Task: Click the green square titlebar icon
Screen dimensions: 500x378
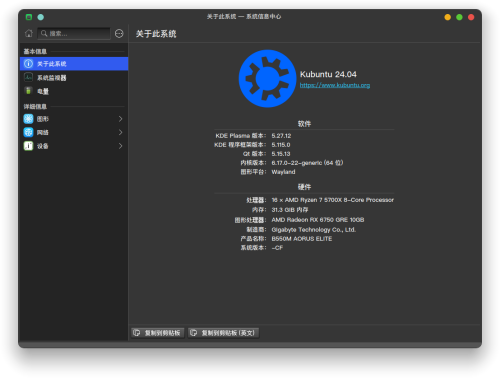Action: point(29,17)
